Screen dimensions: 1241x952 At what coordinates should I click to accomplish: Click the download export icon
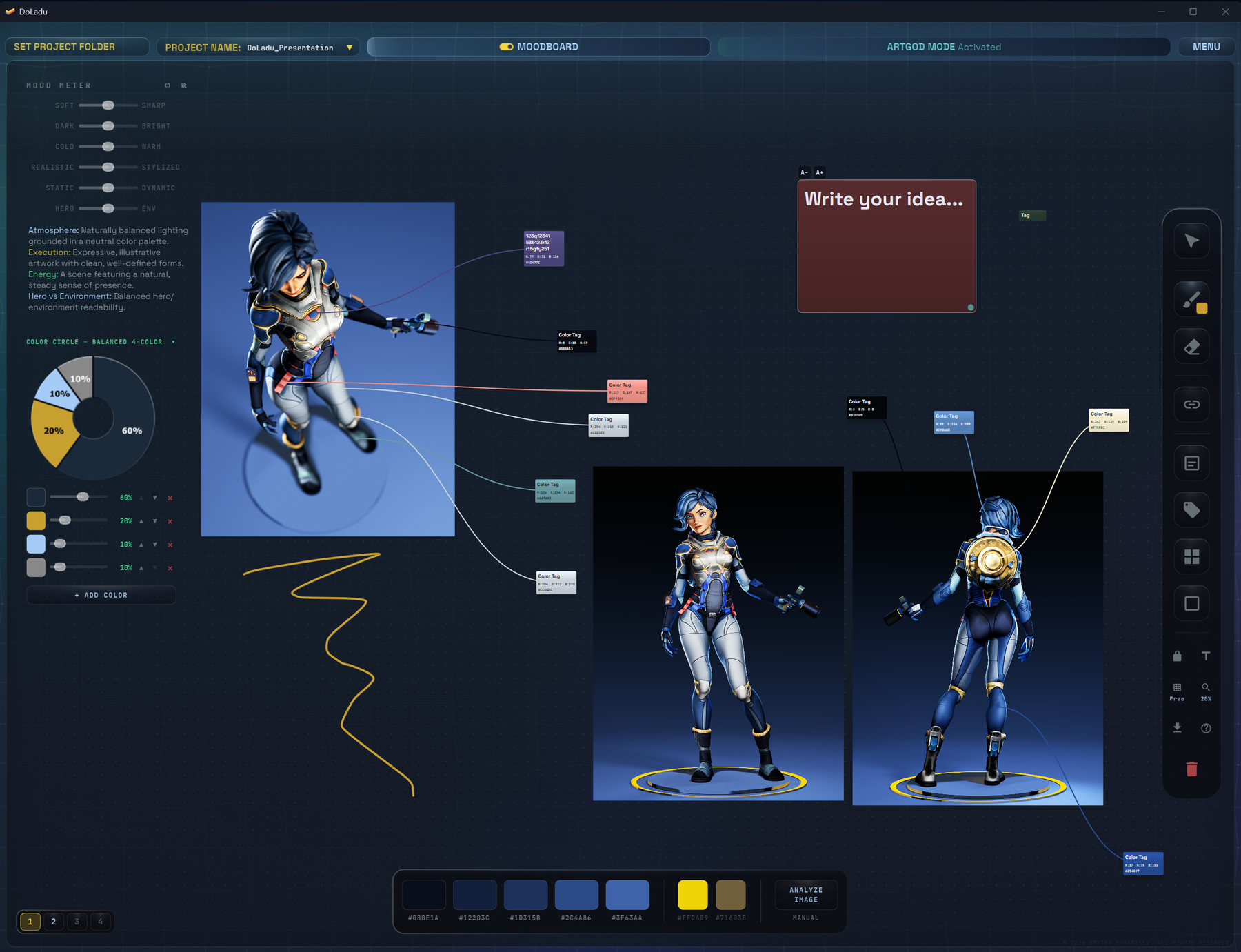1177,728
